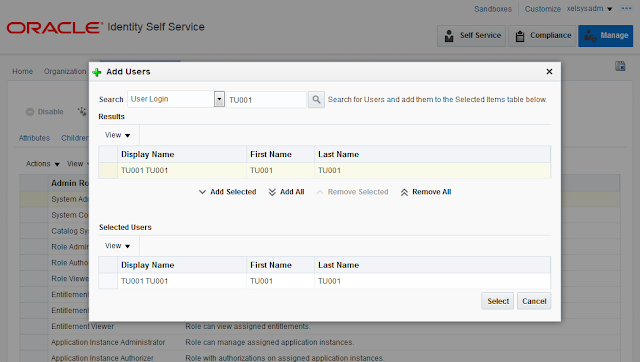Click the magnifier search icon button

coord(316,99)
